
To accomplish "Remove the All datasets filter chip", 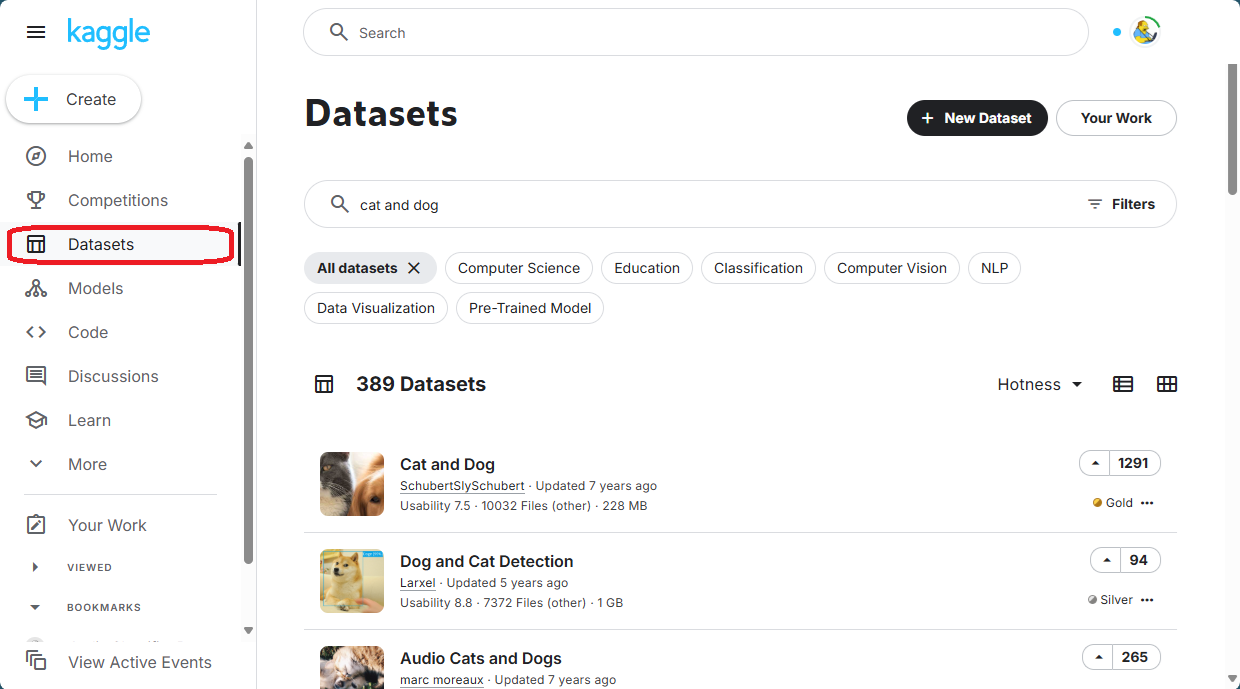I will [414, 268].
